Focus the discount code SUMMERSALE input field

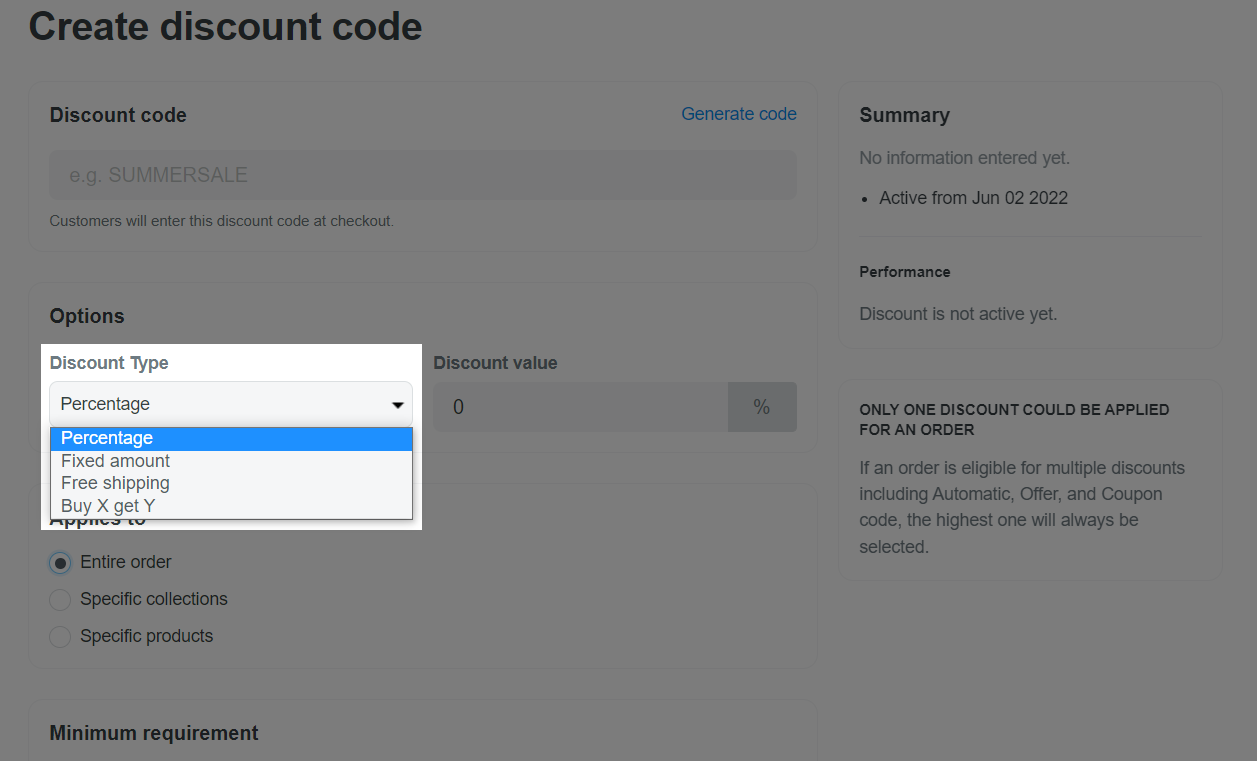[423, 175]
